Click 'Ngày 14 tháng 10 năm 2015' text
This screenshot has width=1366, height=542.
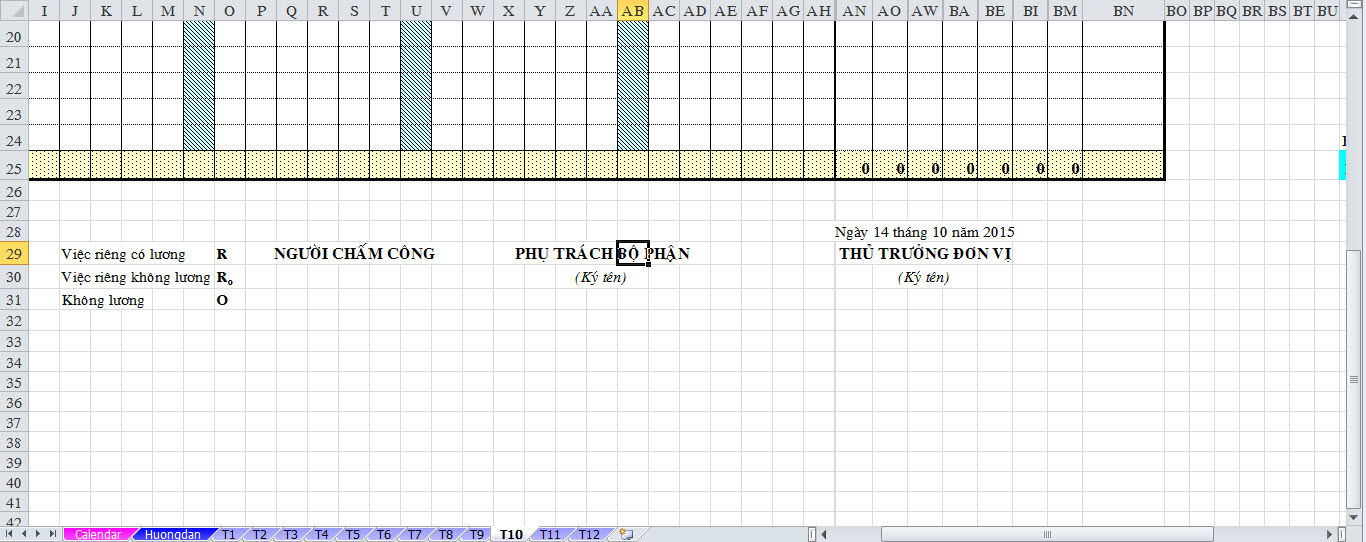click(924, 232)
